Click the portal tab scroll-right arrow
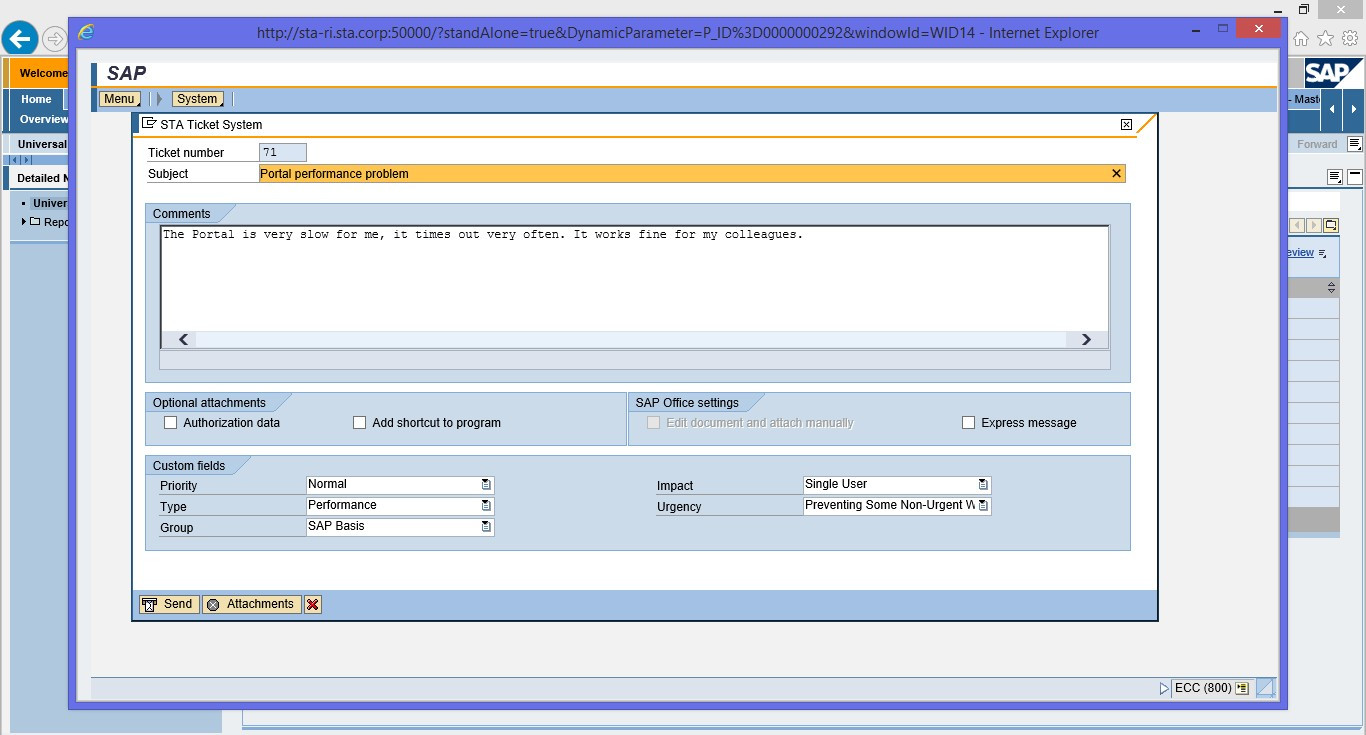 pos(1352,109)
